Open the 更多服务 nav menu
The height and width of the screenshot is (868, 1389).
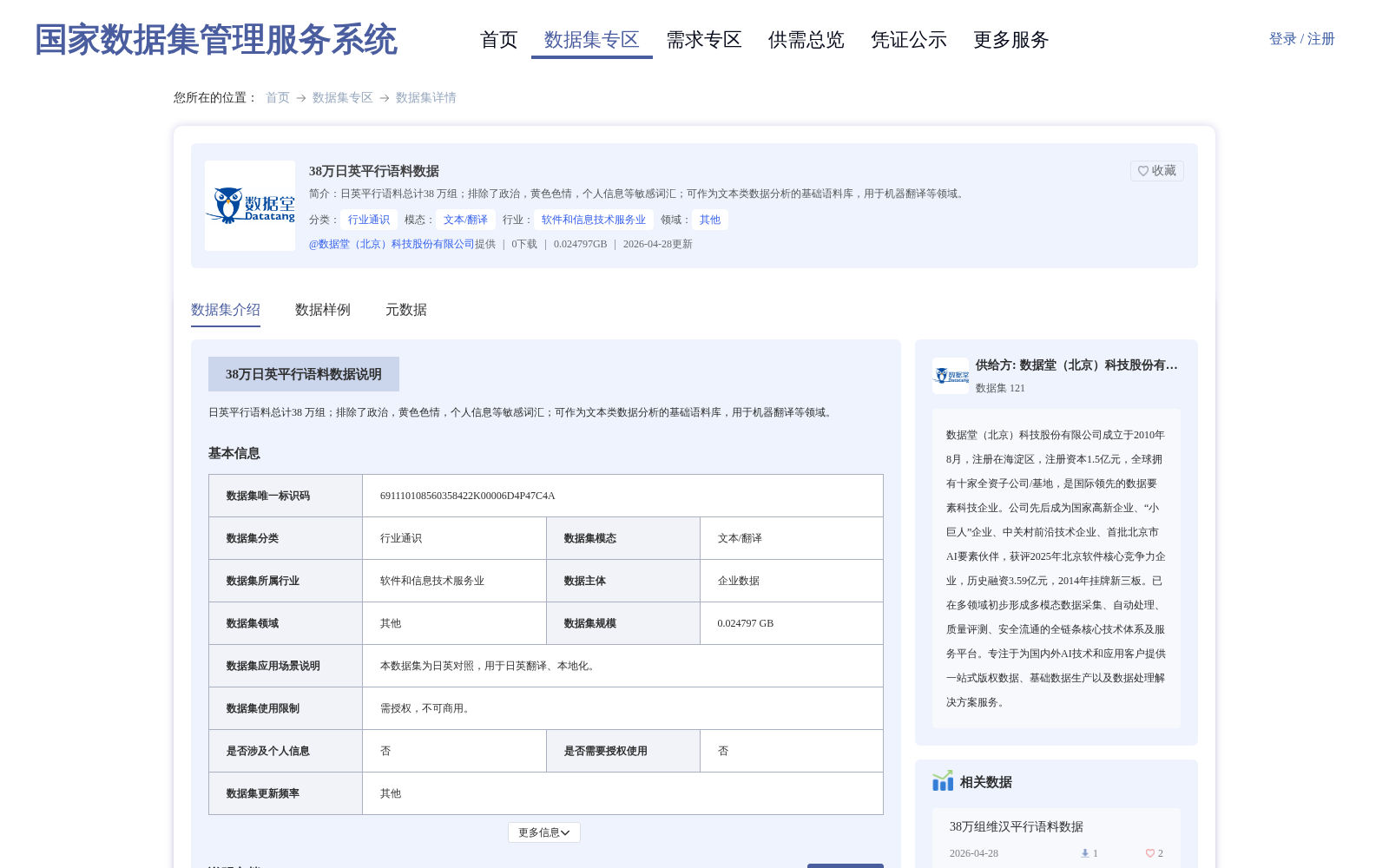pos(1011,40)
